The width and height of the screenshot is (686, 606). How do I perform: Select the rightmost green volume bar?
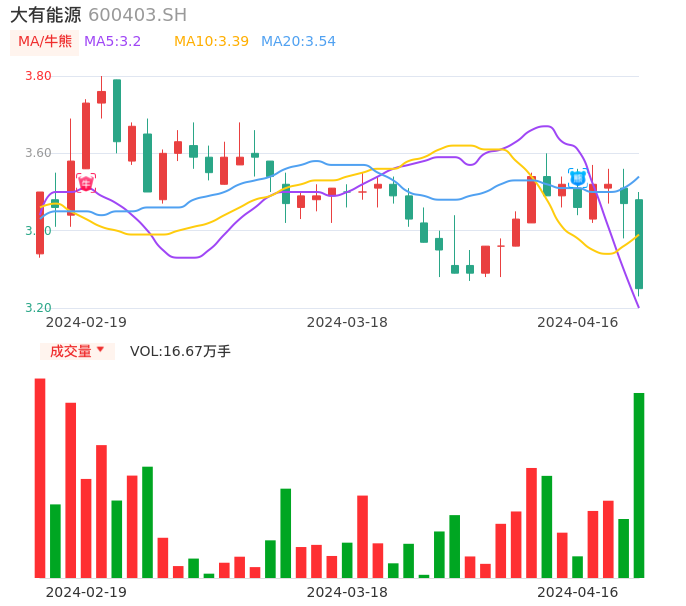[639, 485]
